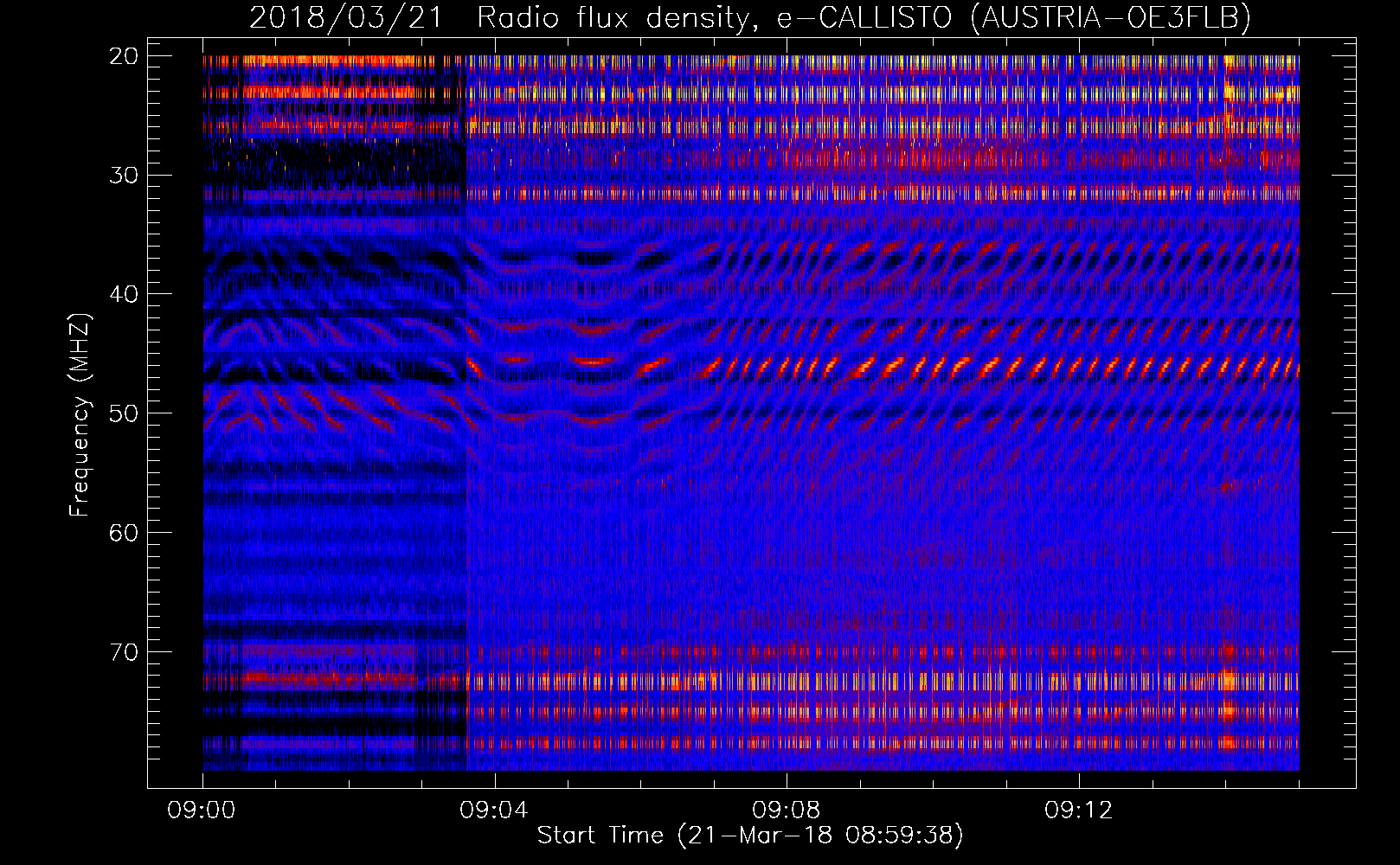Click the 50 frequency tick label
1400x865 pixels.
[x=125, y=413]
